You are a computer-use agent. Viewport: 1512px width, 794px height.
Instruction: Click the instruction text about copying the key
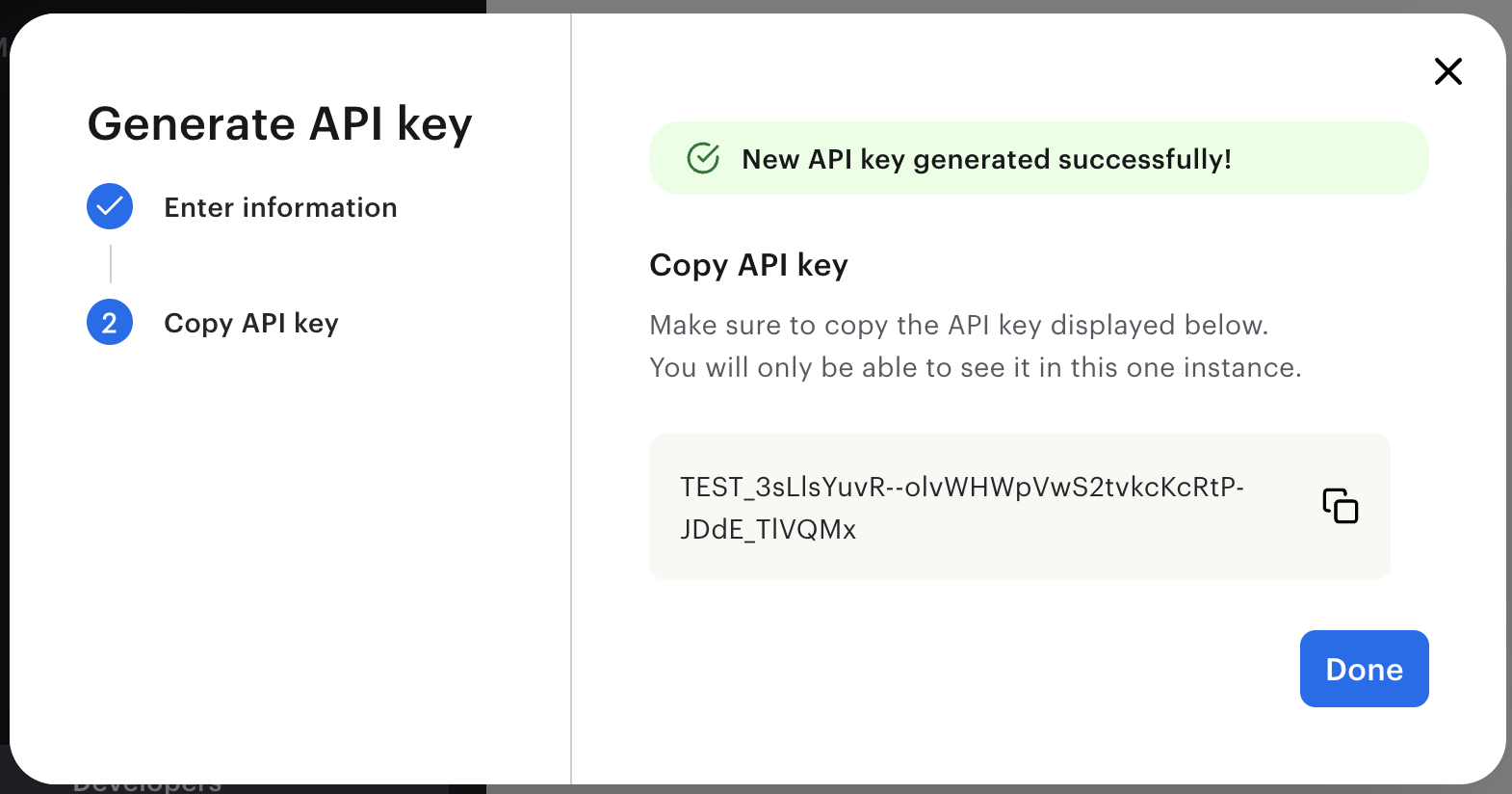click(975, 346)
